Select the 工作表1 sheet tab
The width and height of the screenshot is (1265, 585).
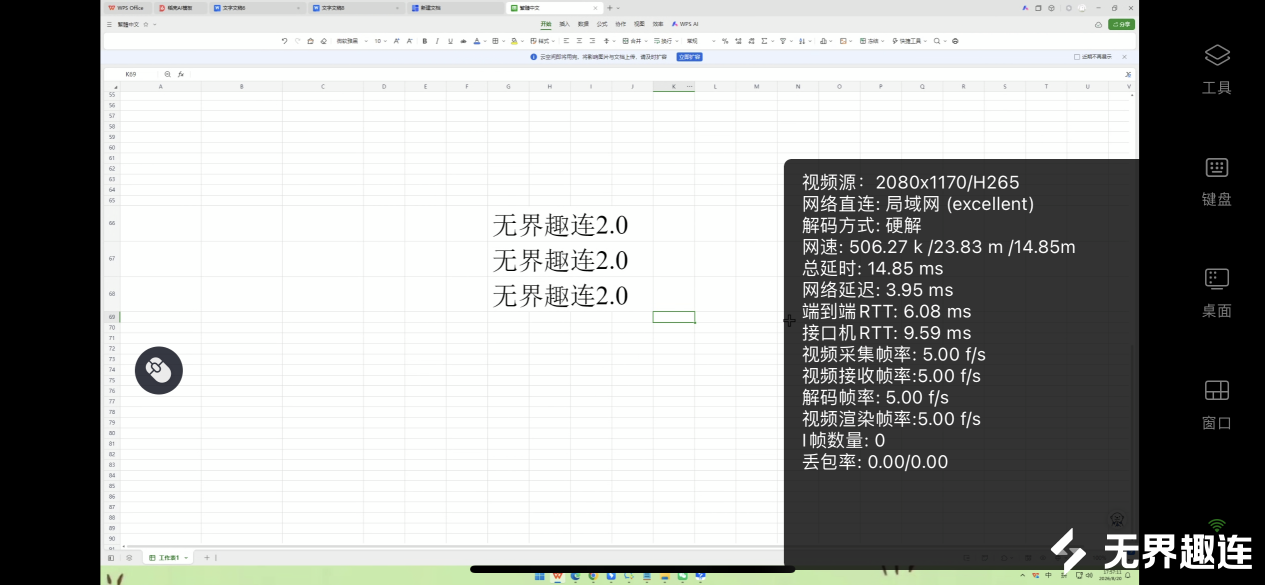click(x=168, y=557)
